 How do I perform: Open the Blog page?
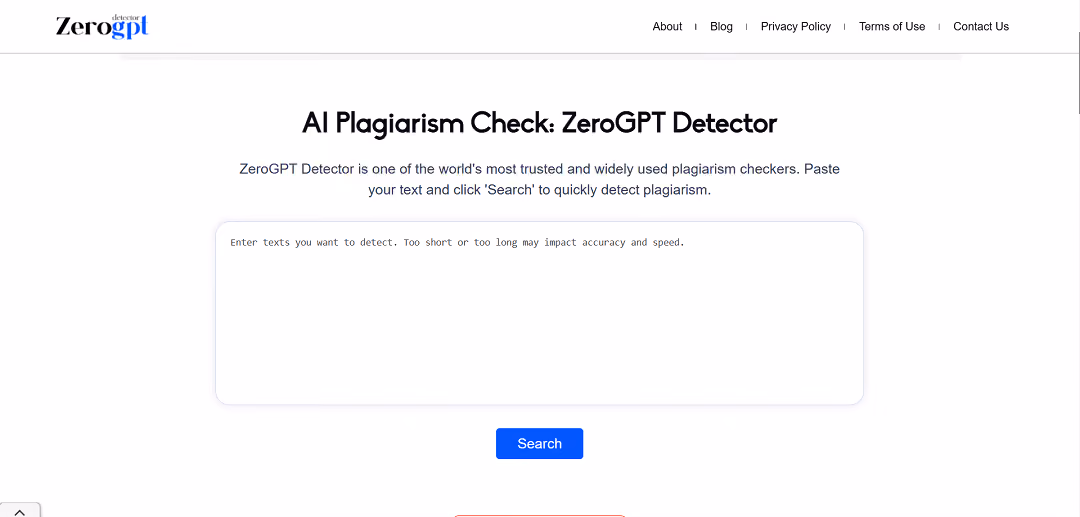[721, 27]
